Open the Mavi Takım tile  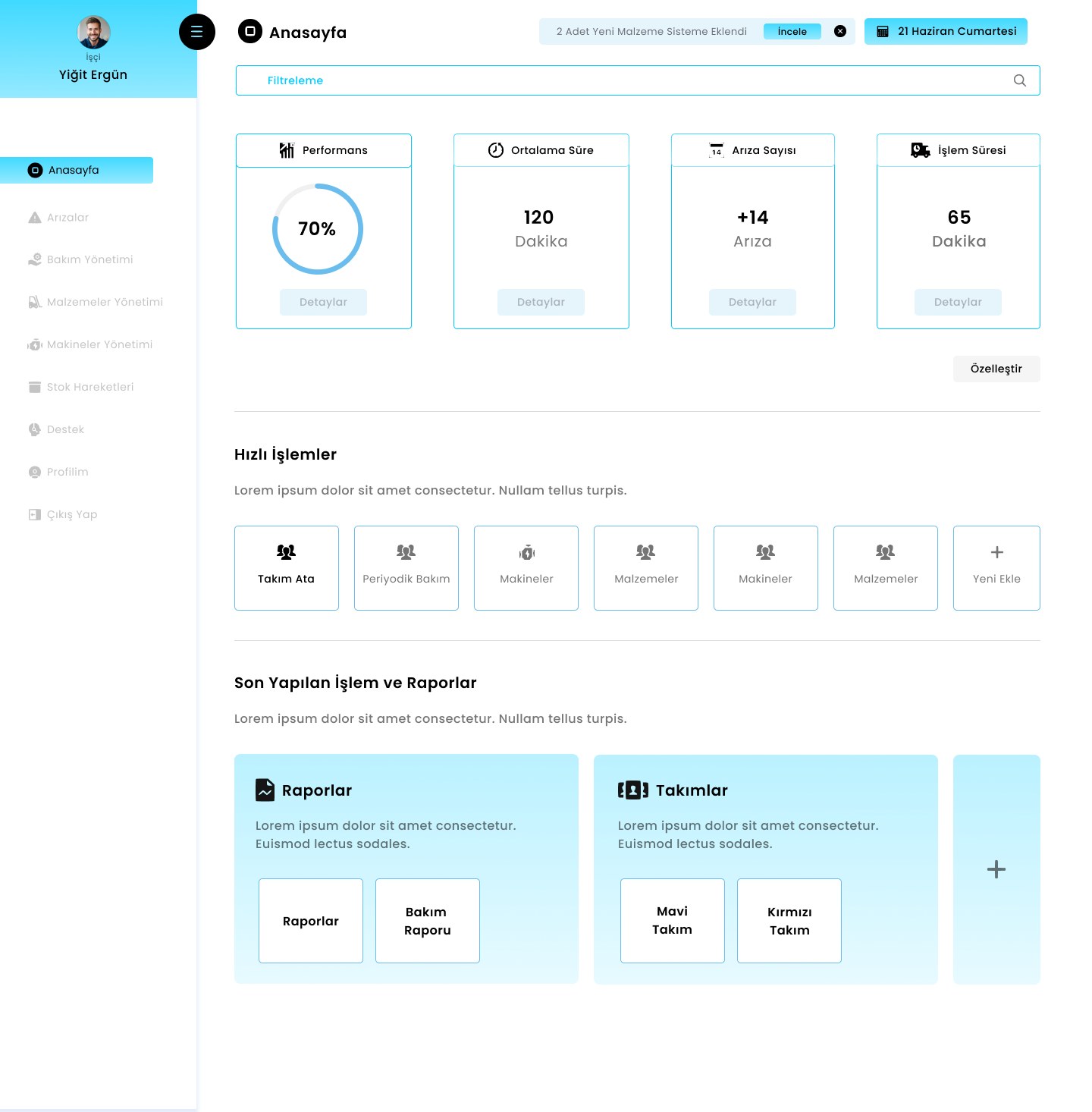(x=673, y=921)
